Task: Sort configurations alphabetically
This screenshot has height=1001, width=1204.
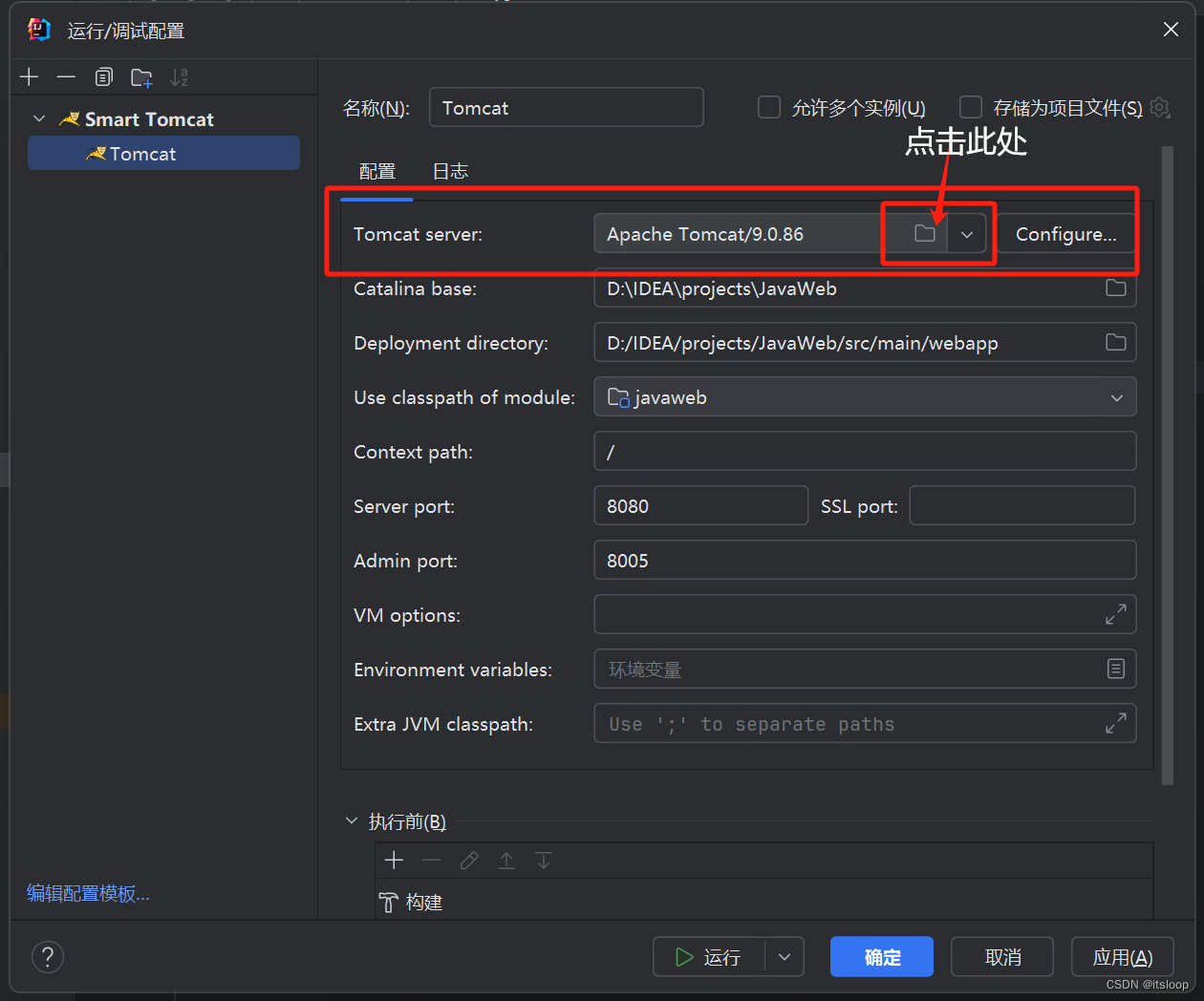Action: pos(180,77)
